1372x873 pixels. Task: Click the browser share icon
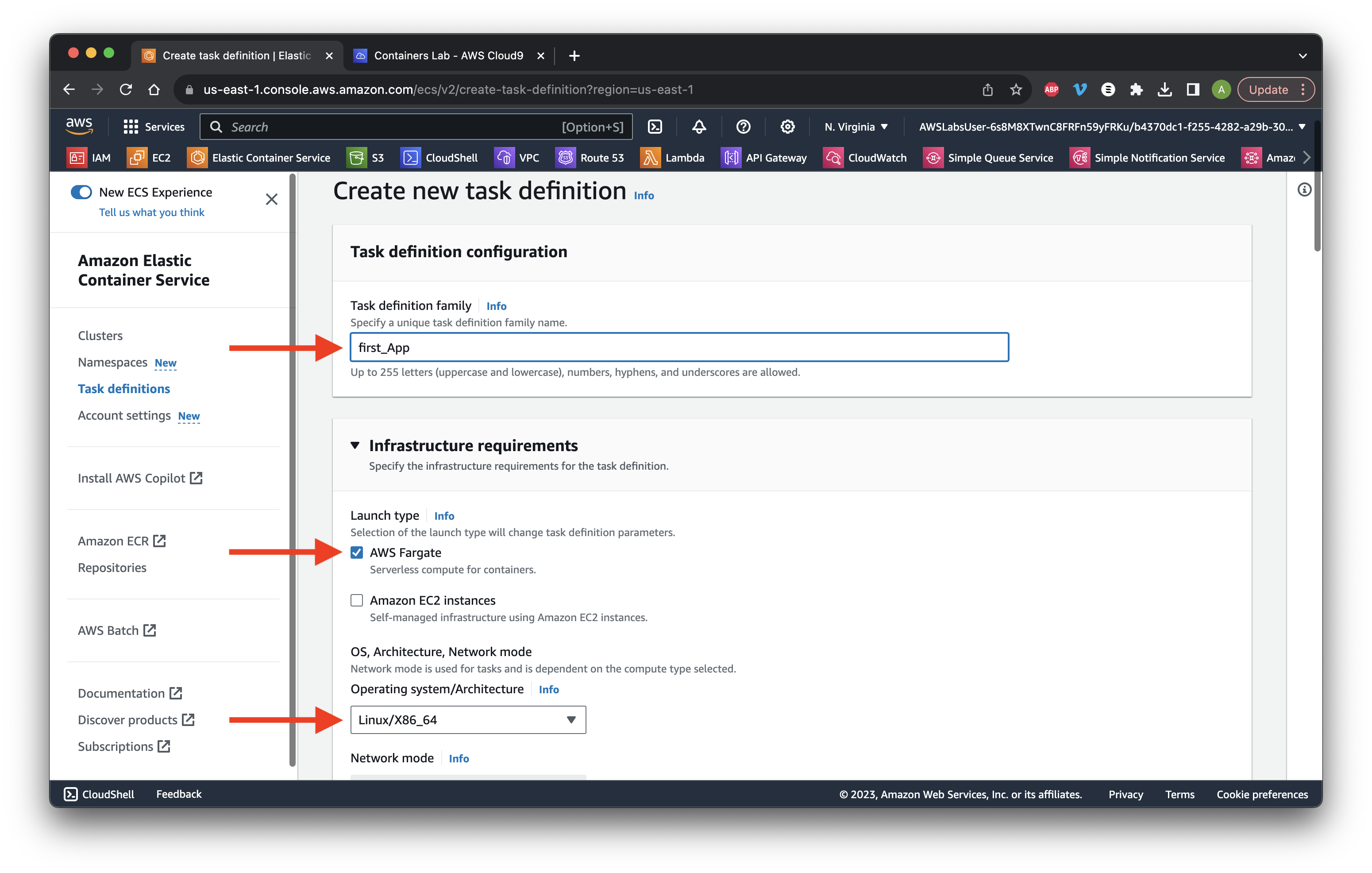[x=987, y=89]
